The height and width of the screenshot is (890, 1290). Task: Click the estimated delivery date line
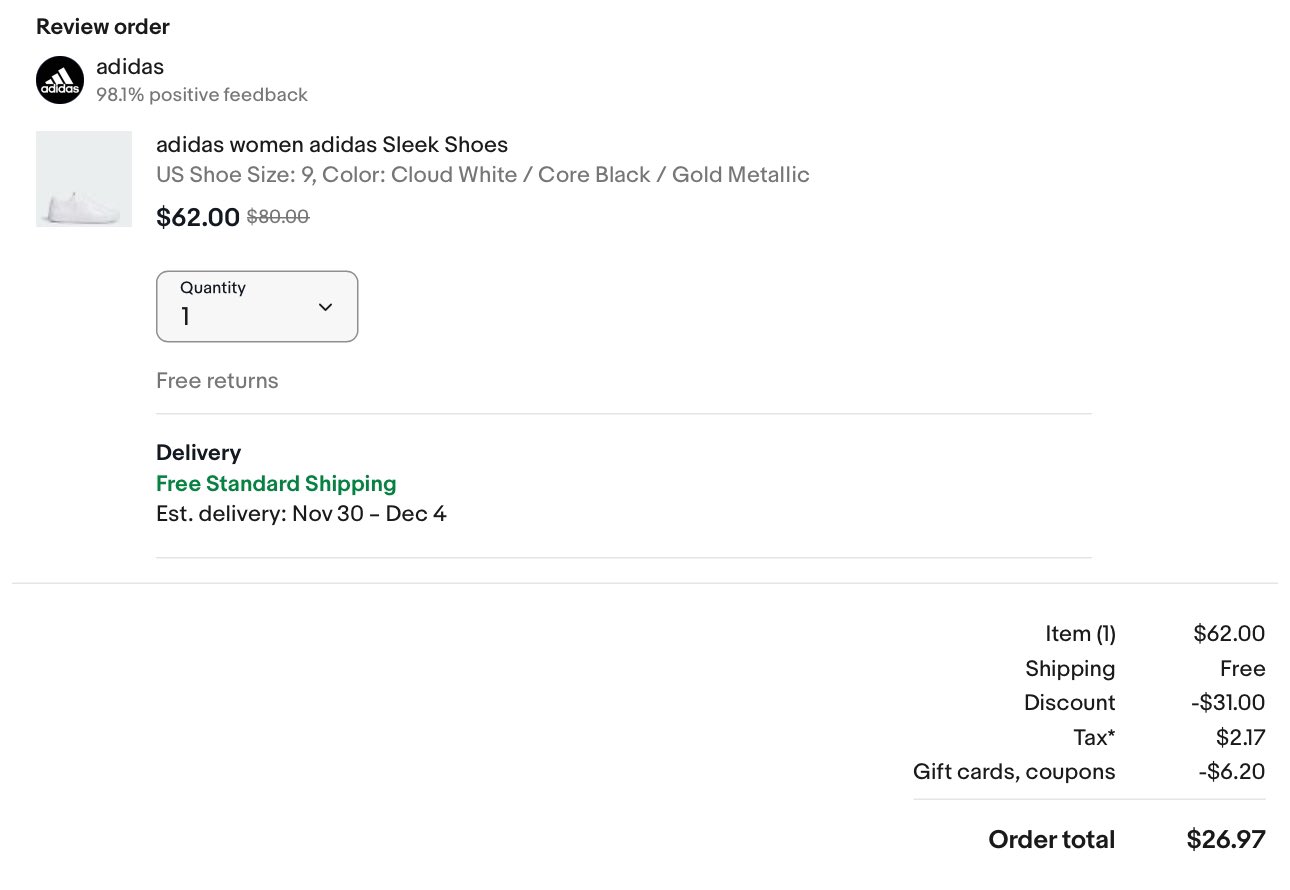[301, 515]
